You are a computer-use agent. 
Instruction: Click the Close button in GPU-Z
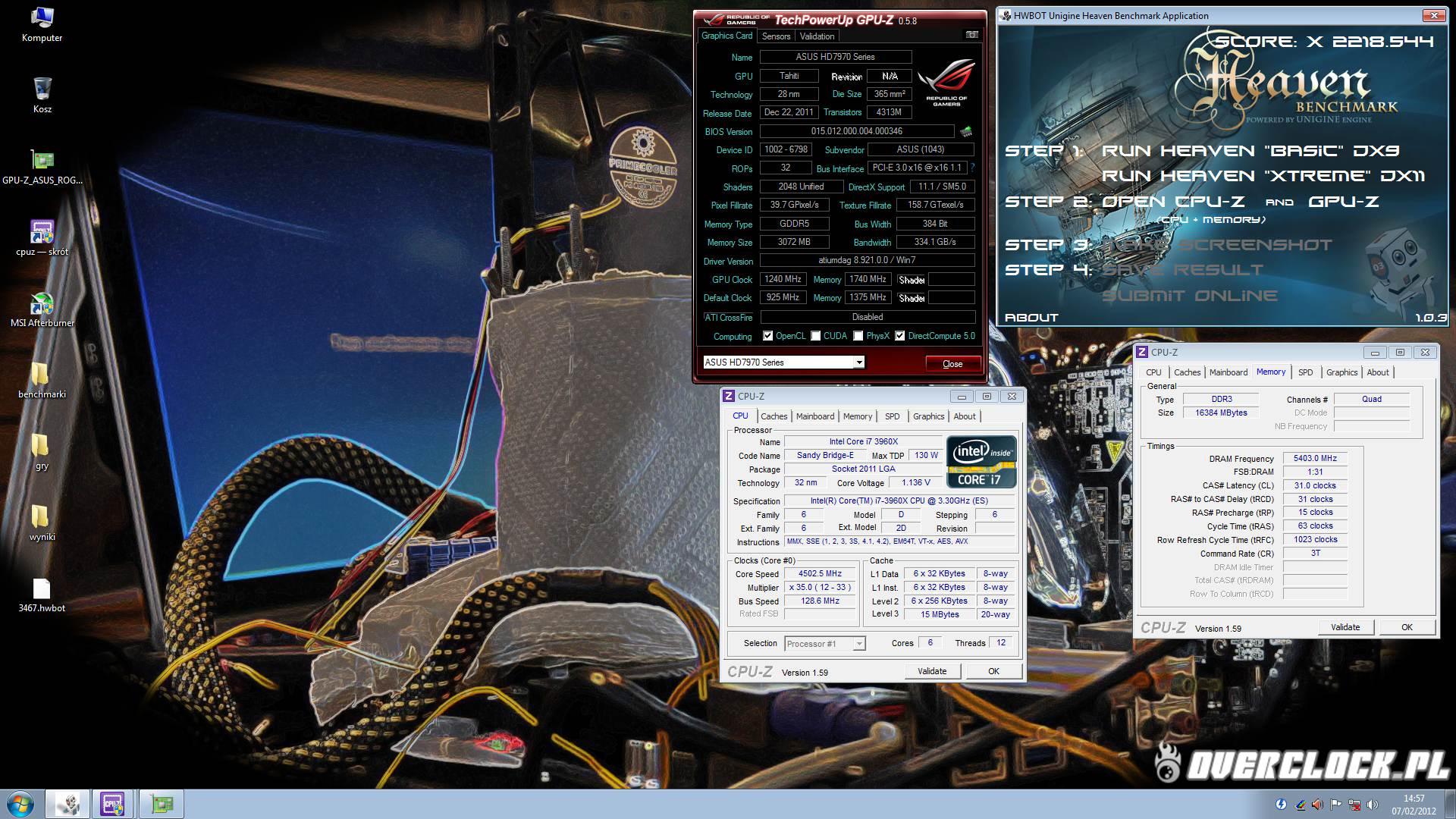tap(952, 364)
